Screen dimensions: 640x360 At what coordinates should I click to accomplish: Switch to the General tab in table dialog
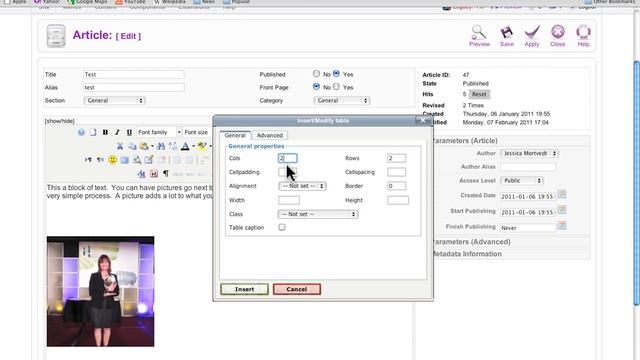235,136
